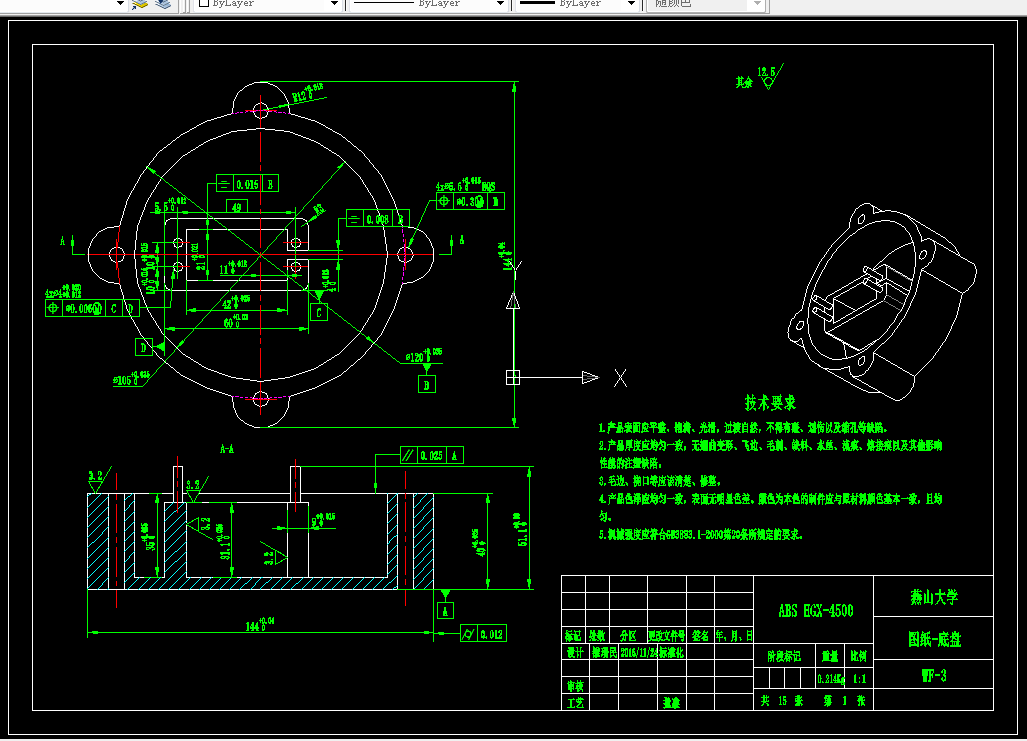Select the ⌀120 diameter dimension
This screenshot has height=741, width=1027.
pos(424,356)
